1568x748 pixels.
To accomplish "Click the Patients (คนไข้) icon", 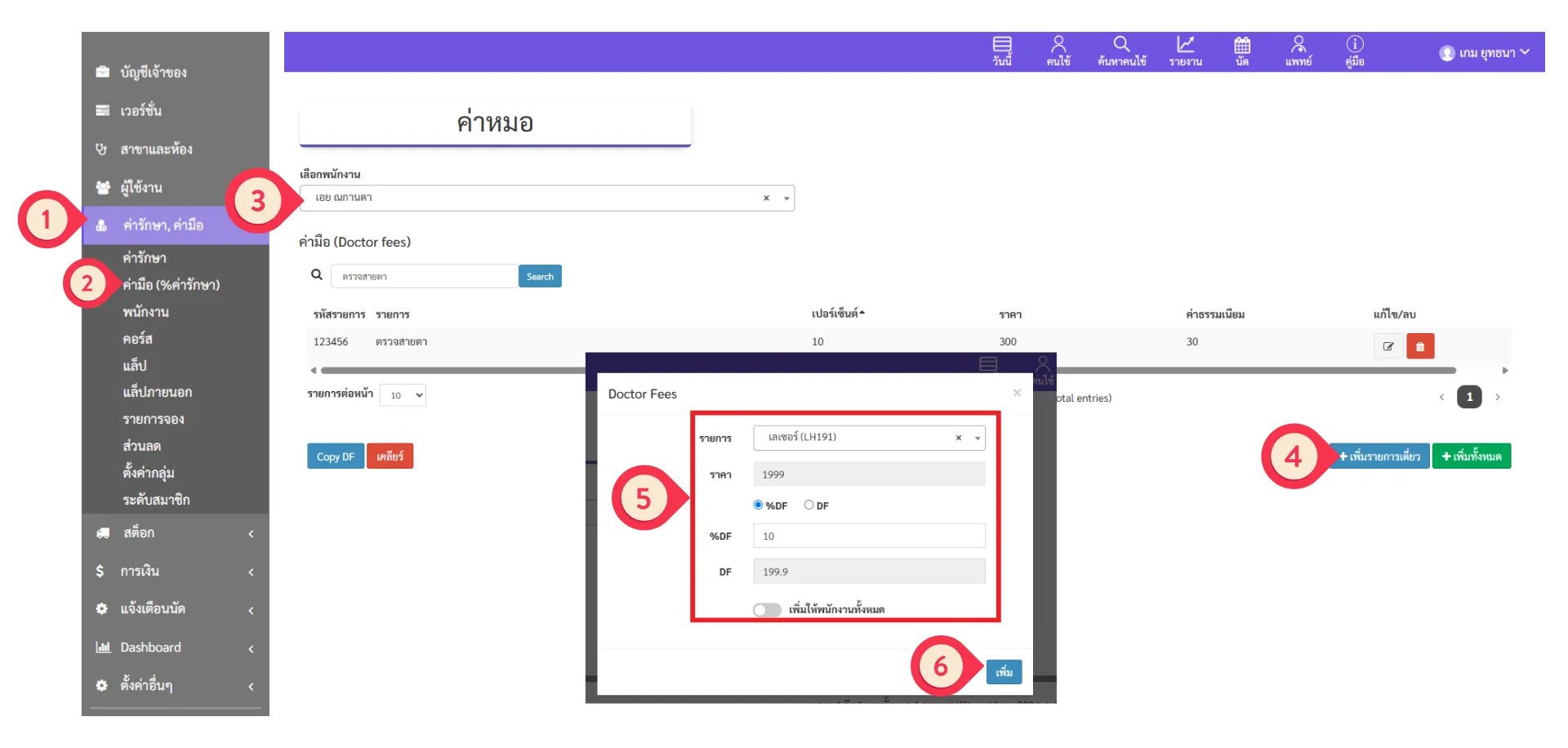I will (1058, 51).
